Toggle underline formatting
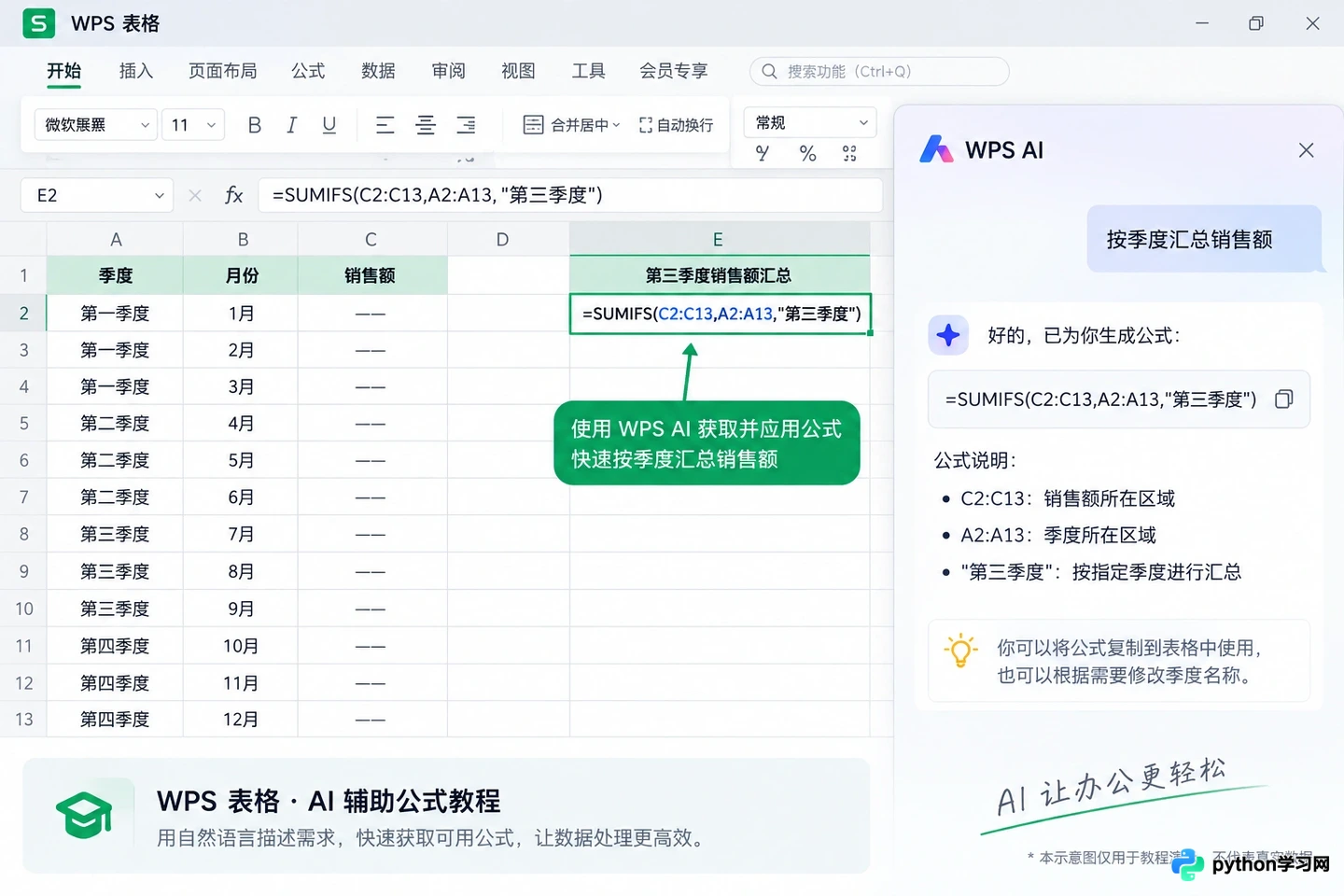The width and height of the screenshot is (1344, 896). coord(329,125)
